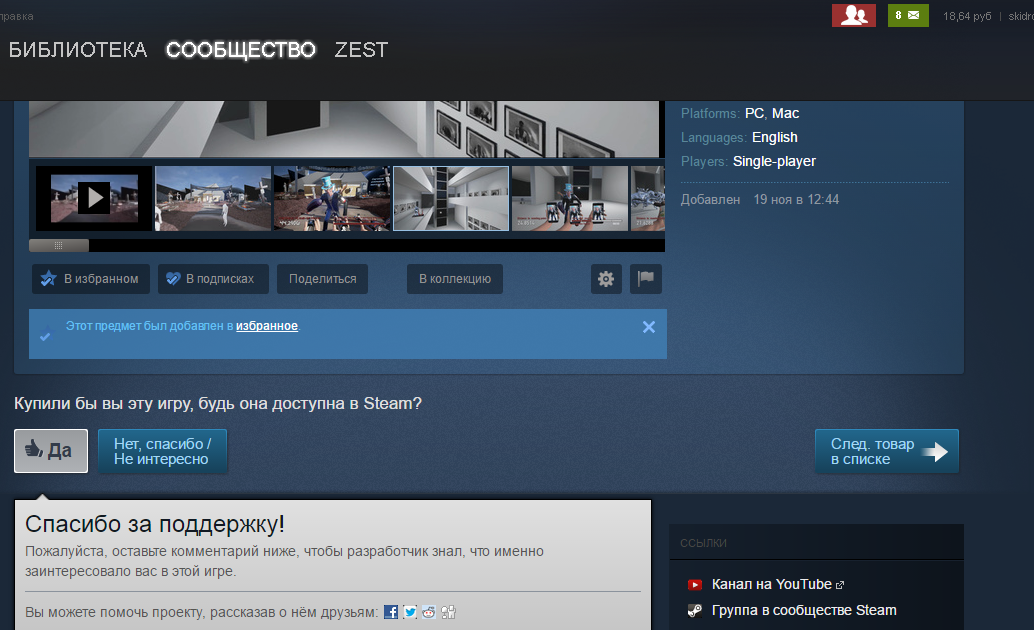Toggle the 'В избранном' favorite button

point(90,279)
